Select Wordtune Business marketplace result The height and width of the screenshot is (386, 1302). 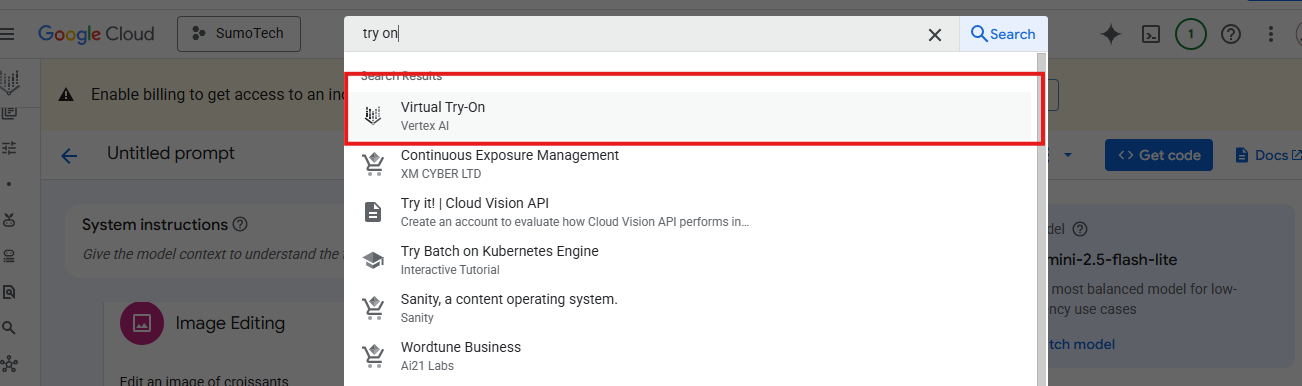point(690,355)
